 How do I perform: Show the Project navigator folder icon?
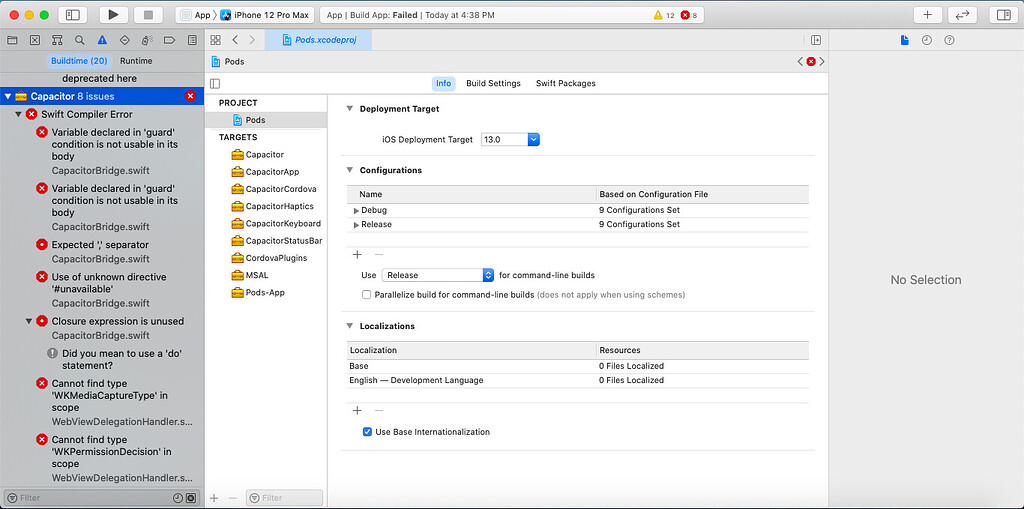(12, 40)
